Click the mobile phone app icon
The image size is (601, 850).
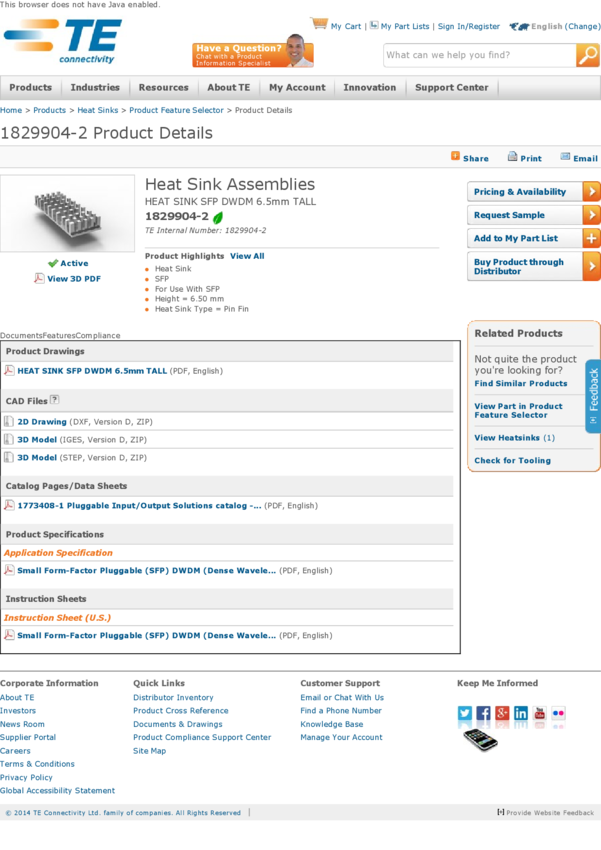pyautogui.click(x=480, y=740)
